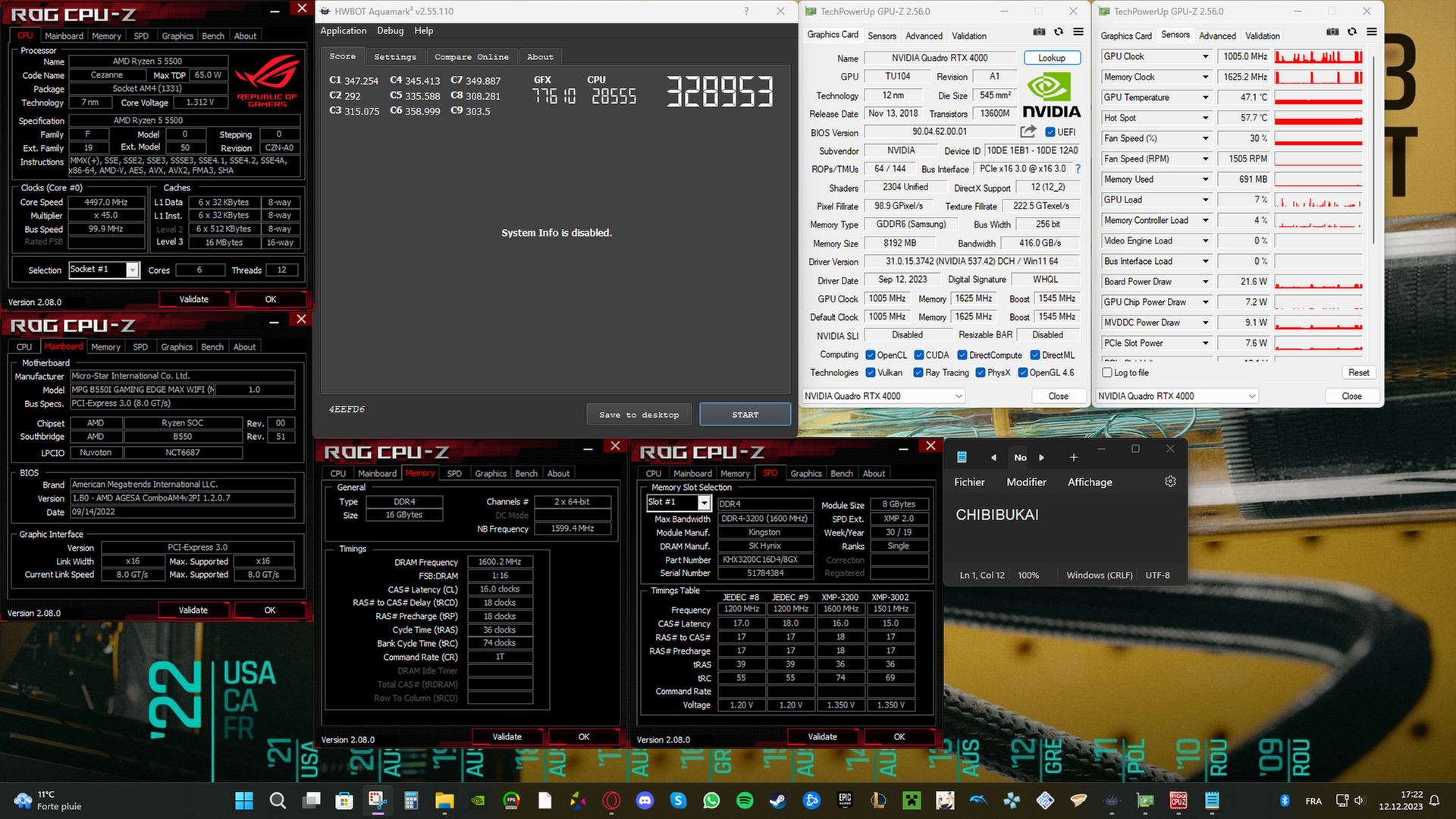Toggle the Vulkan checkbox
This screenshot has height=819, width=1456.
(871, 372)
